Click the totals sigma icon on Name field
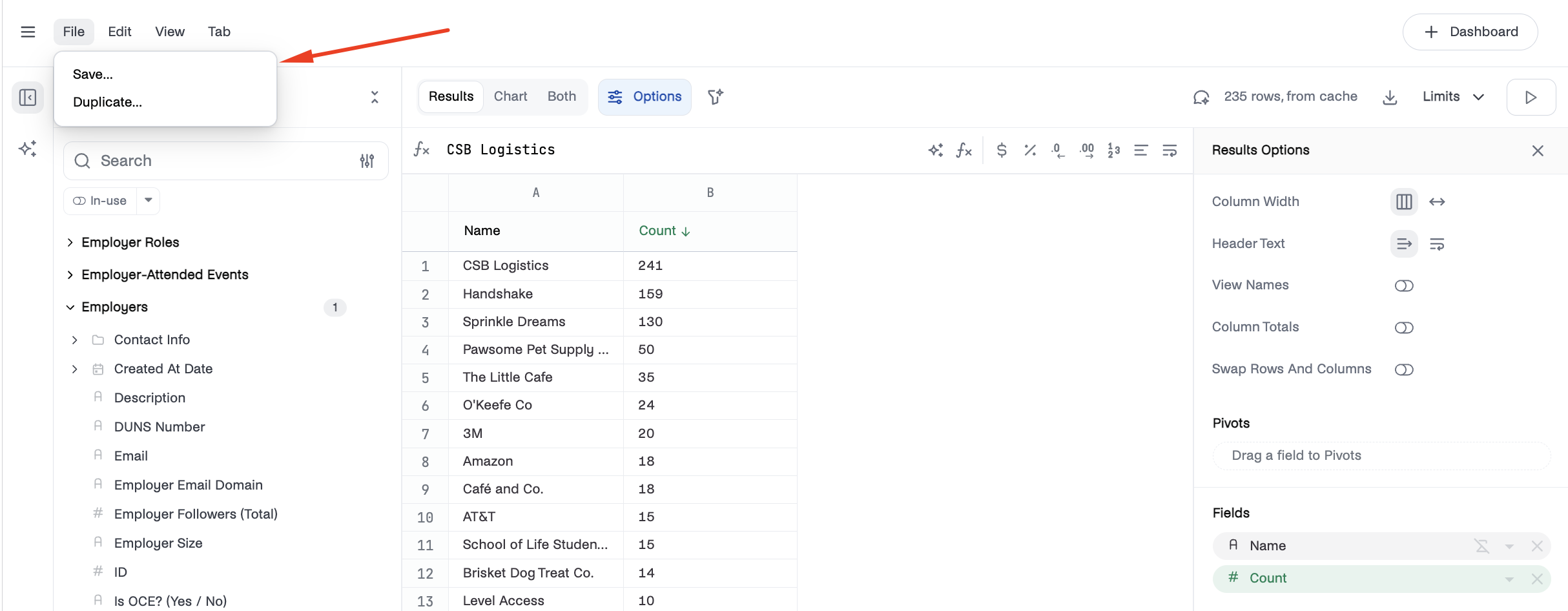 1482,546
